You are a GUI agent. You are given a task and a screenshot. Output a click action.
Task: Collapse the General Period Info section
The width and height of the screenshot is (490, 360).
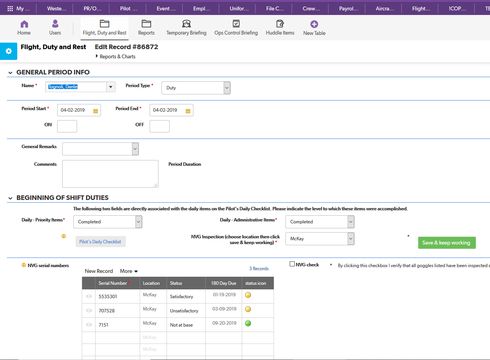coord(10,72)
